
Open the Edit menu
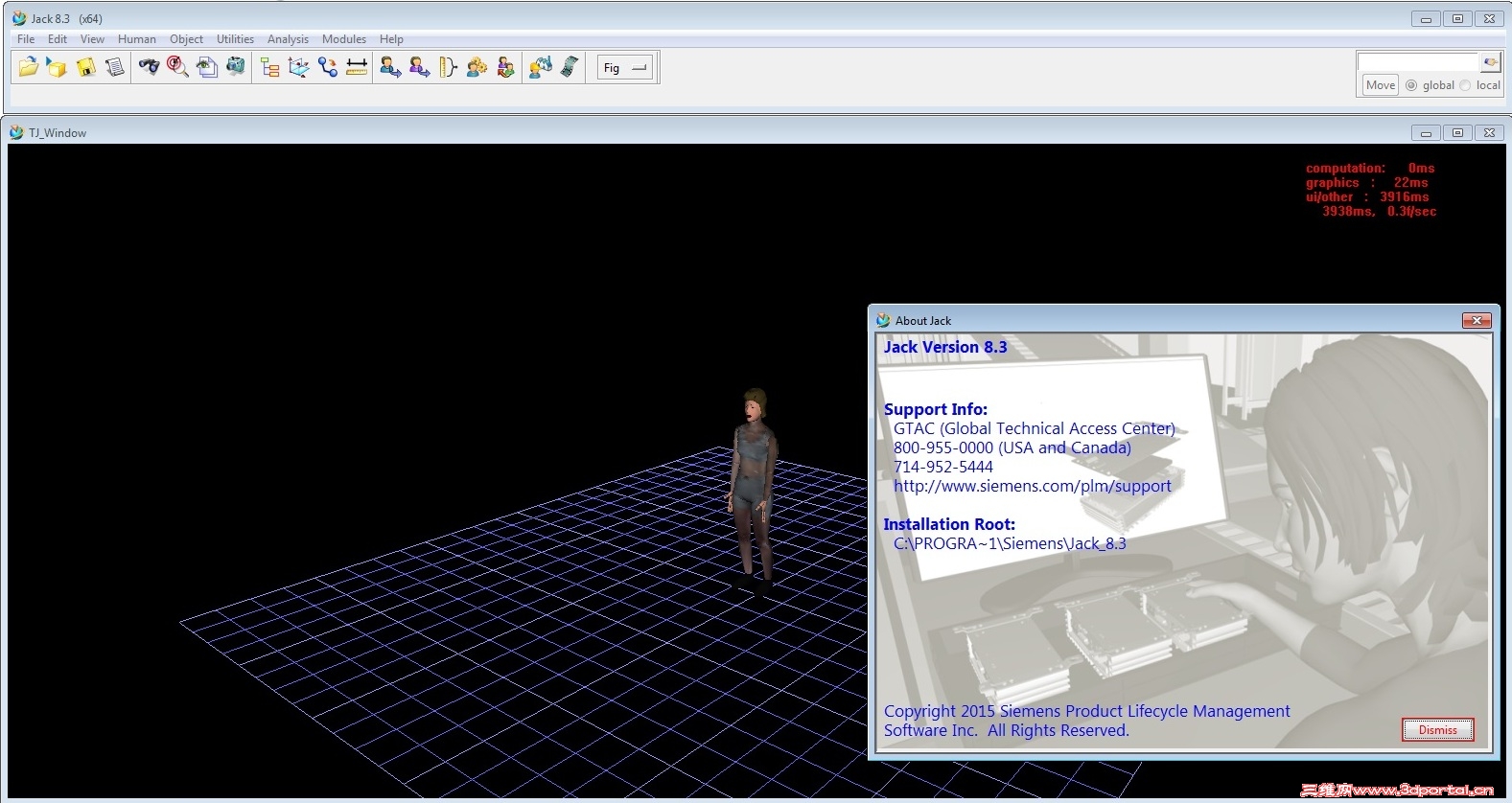point(58,39)
